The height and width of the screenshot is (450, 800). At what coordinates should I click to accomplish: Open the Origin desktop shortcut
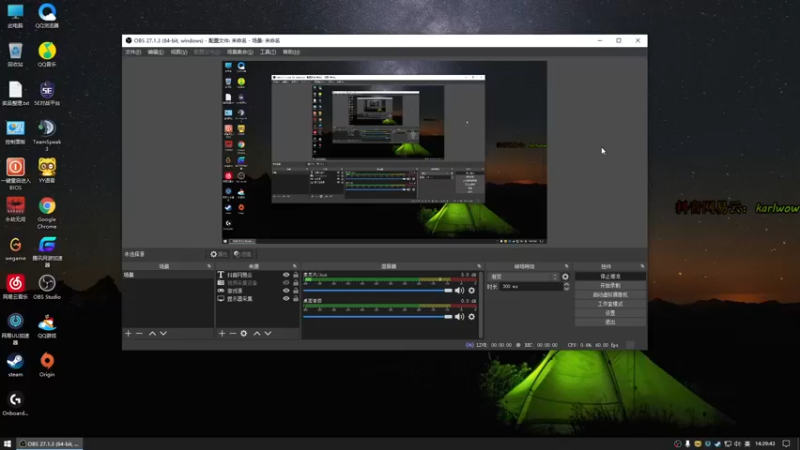pyautogui.click(x=47, y=365)
